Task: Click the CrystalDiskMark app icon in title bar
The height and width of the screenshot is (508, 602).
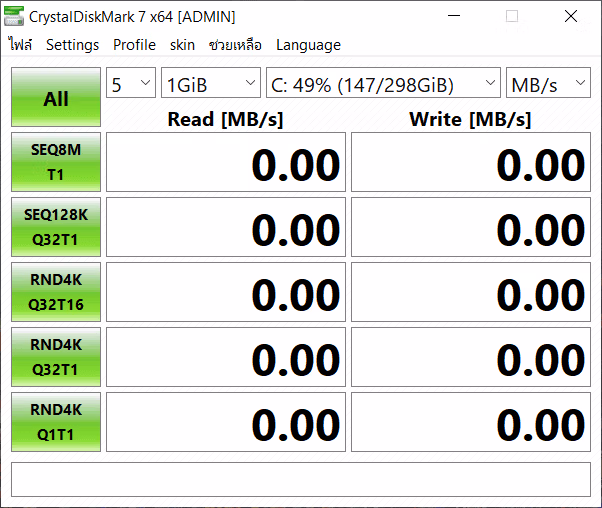Action: [14, 16]
